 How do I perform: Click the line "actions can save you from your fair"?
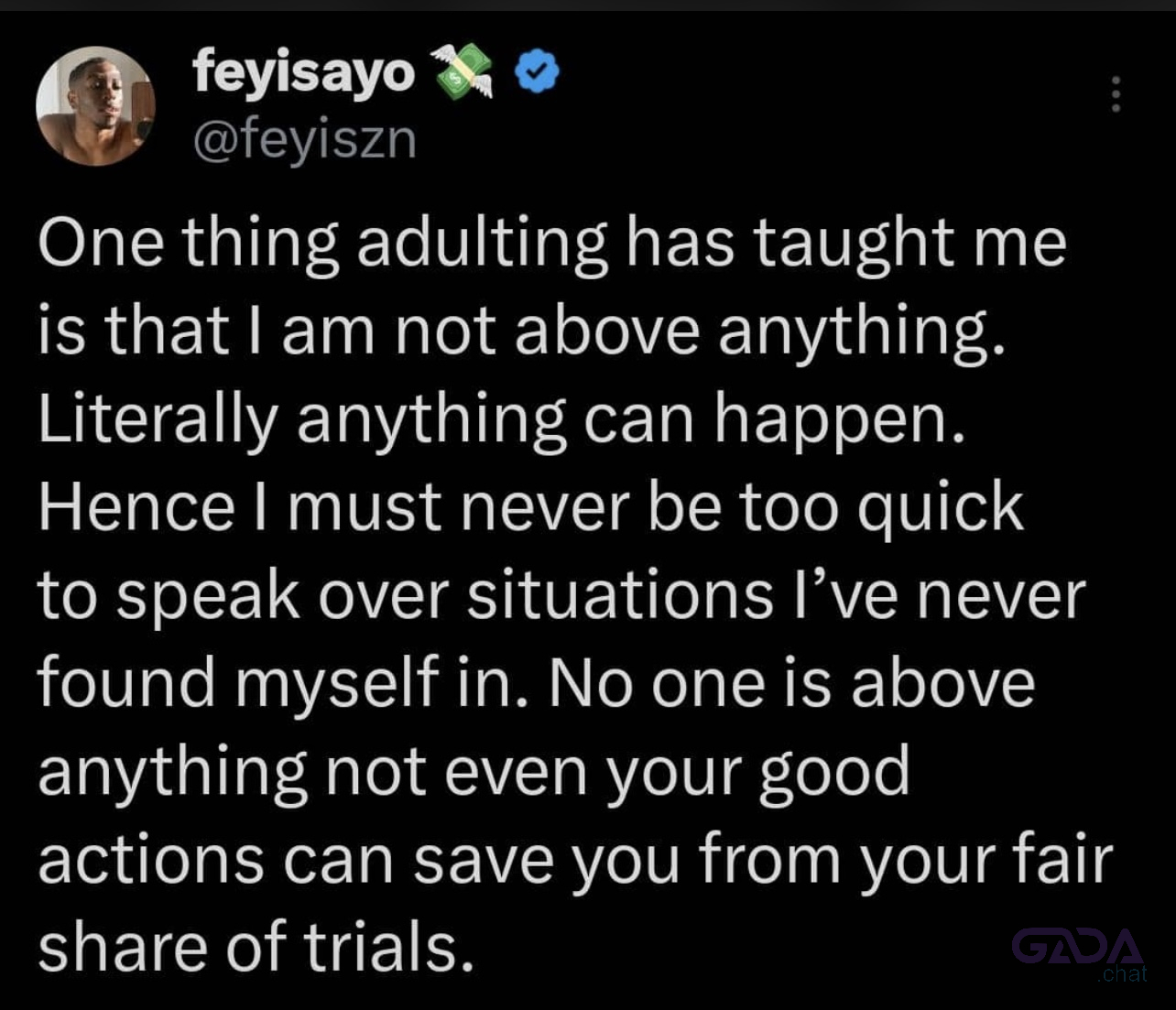point(575,860)
